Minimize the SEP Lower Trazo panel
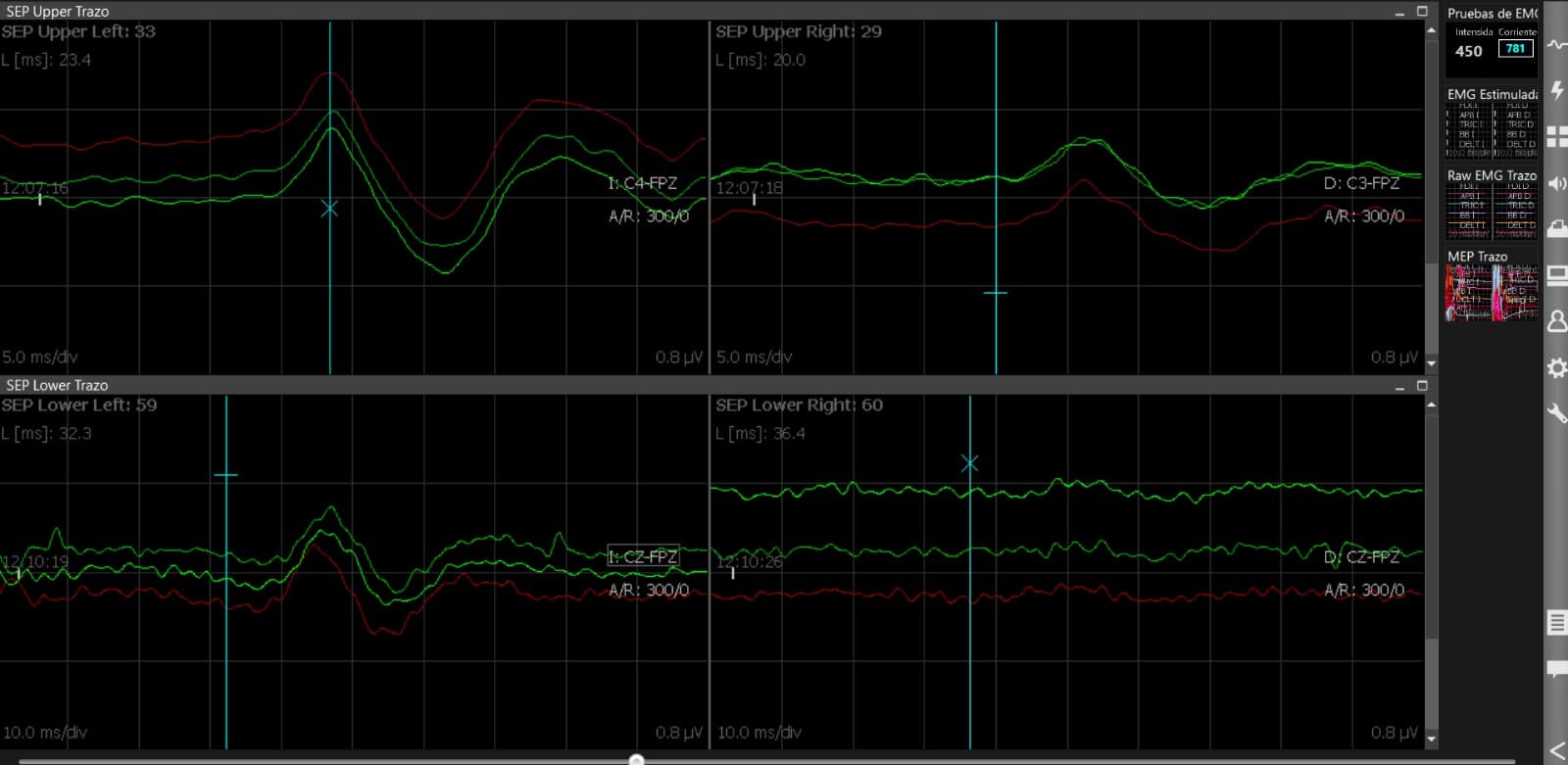 coord(1399,386)
